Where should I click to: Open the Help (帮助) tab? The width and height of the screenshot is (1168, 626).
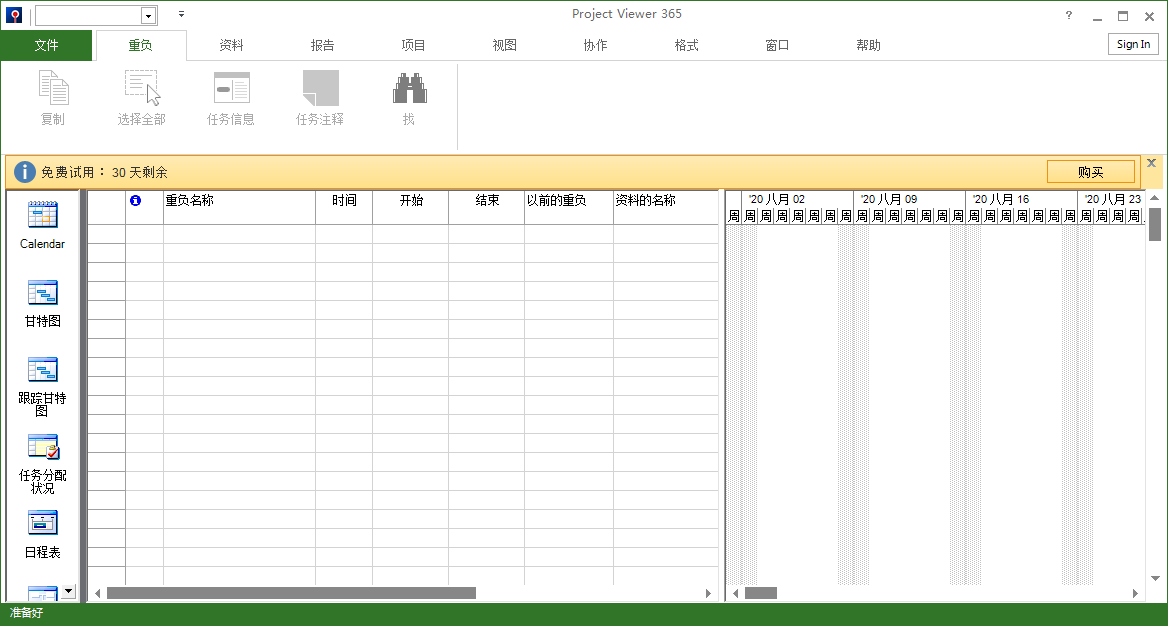click(x=868, y=45)
